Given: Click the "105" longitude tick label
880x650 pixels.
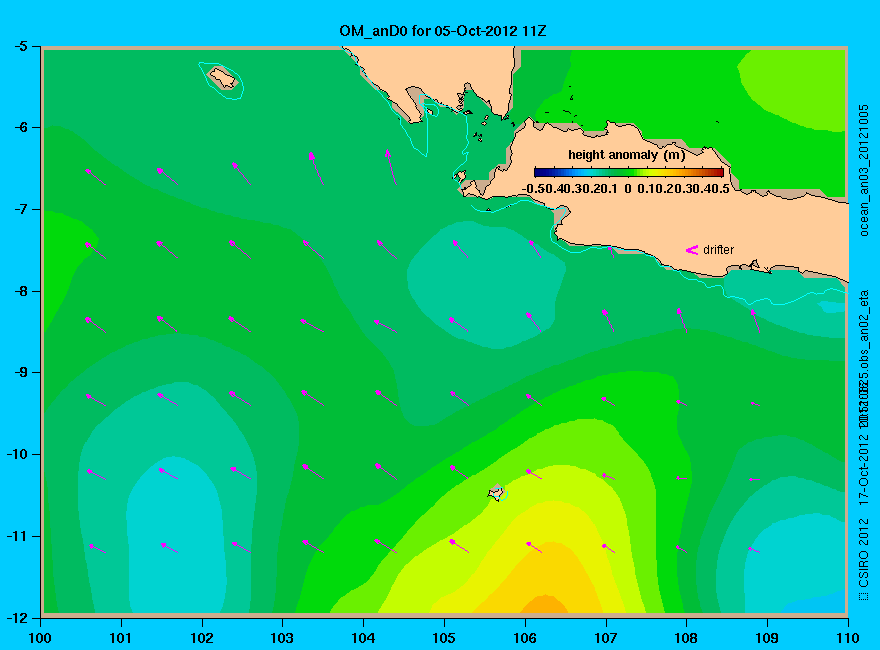Looking at the screenshot, I should [x=444, y=638].
